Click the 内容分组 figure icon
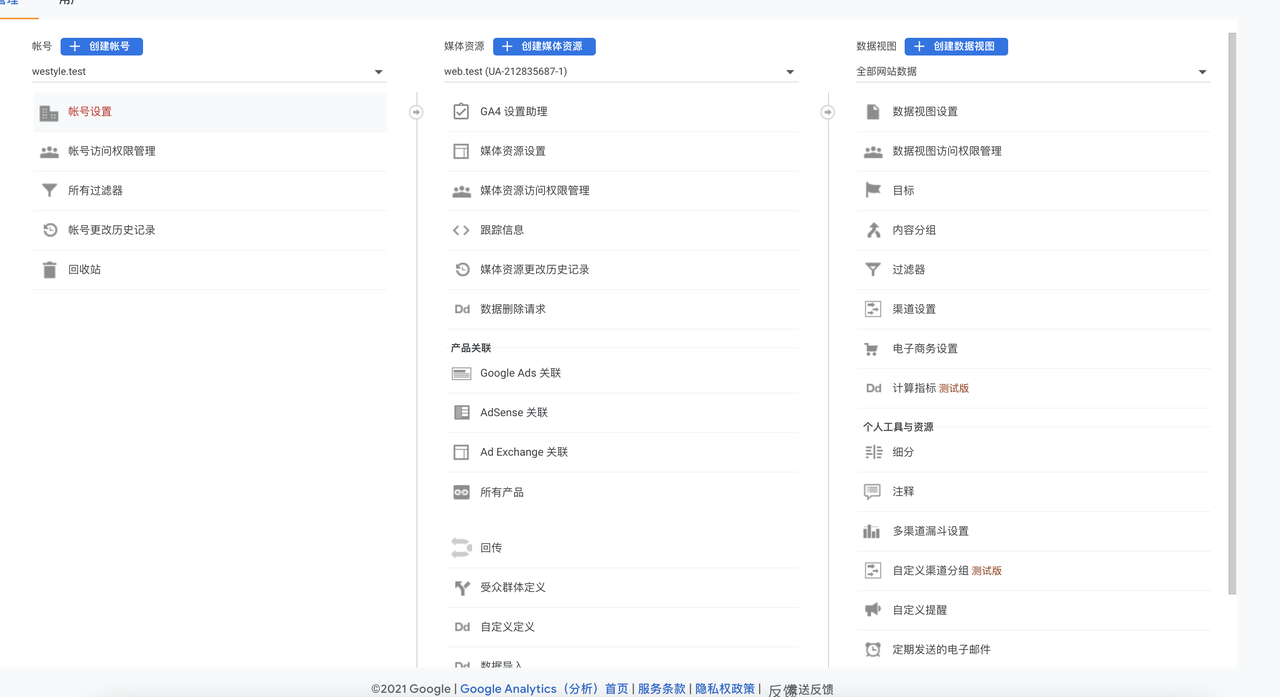1280x697 pixels. 873,230
